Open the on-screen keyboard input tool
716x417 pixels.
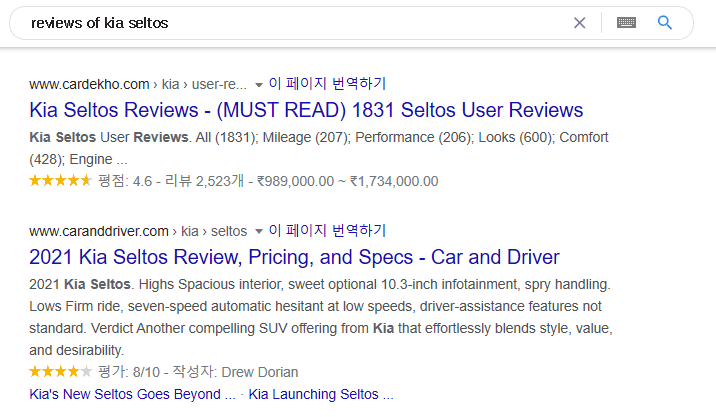coord(626,22)
